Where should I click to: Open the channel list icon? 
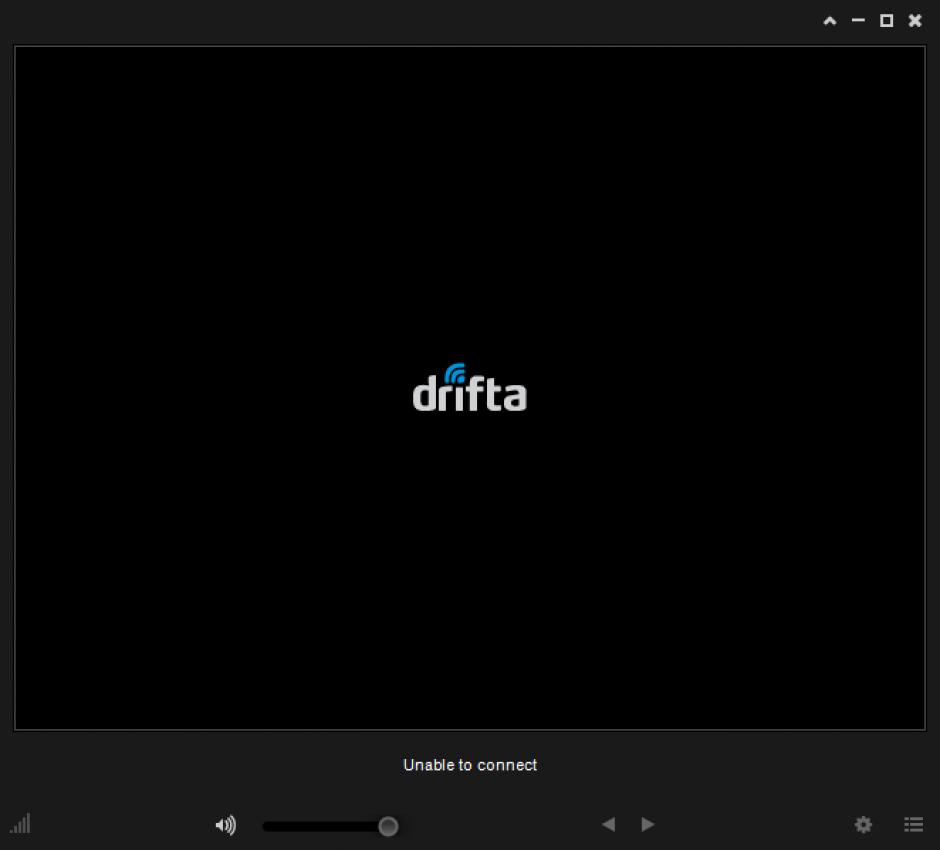coord(913,825)
